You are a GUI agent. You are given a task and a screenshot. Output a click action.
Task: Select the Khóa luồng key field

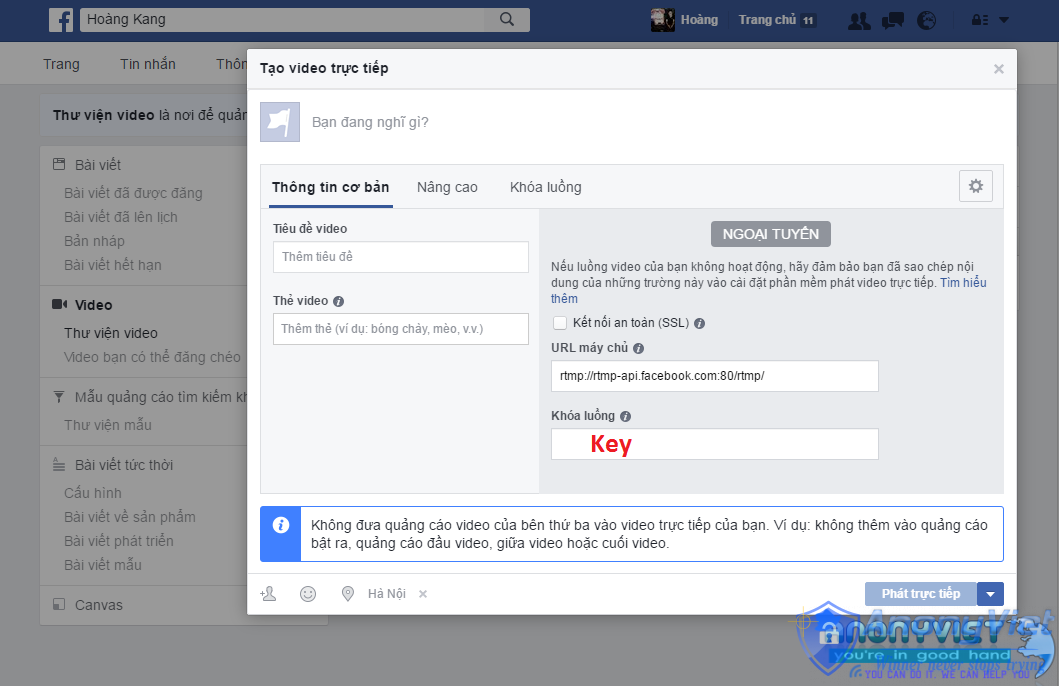(x=715, y=444)
